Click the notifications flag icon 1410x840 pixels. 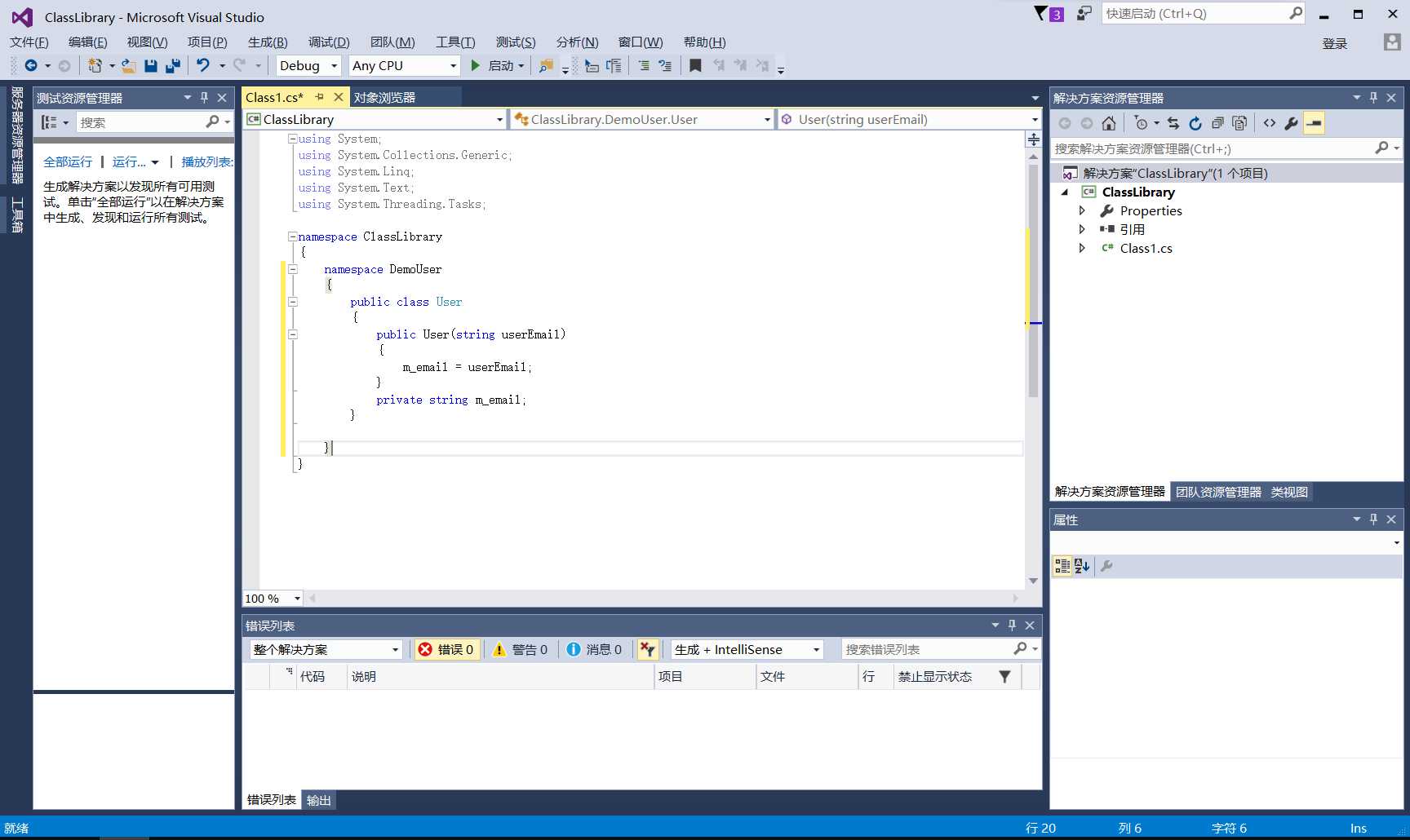coord(1040,13)
